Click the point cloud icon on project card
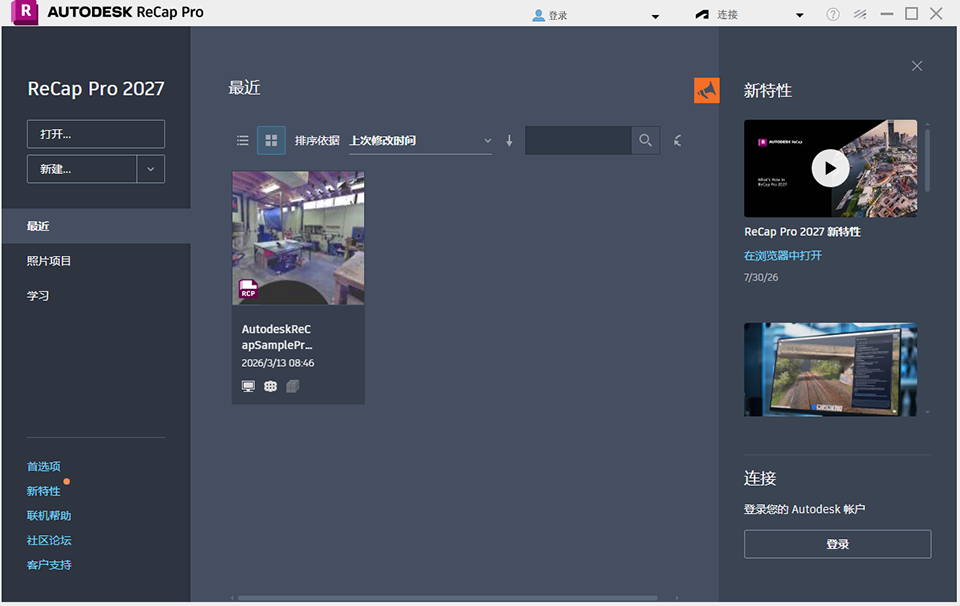This screenshot has height=606, width=960. tap(270, 386)
